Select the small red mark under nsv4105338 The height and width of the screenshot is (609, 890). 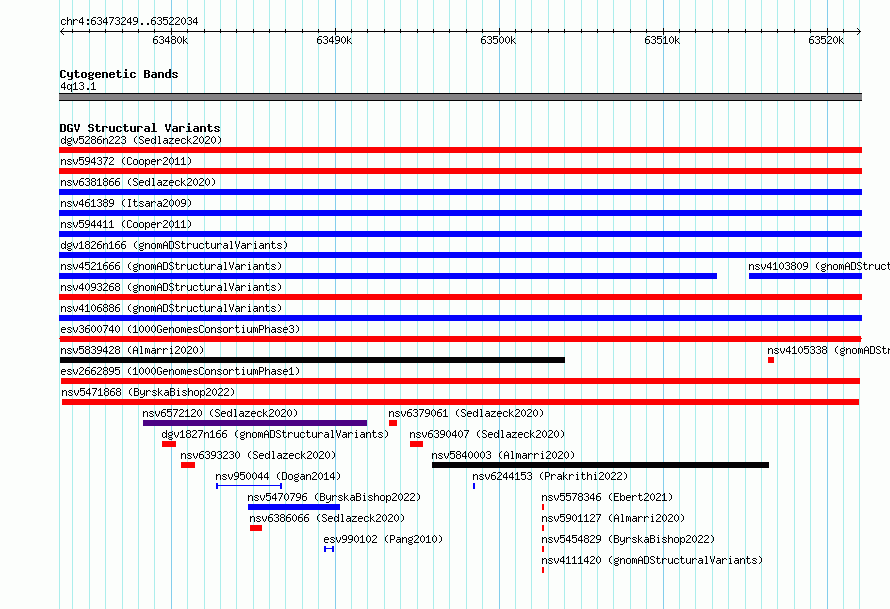(771, 360)
